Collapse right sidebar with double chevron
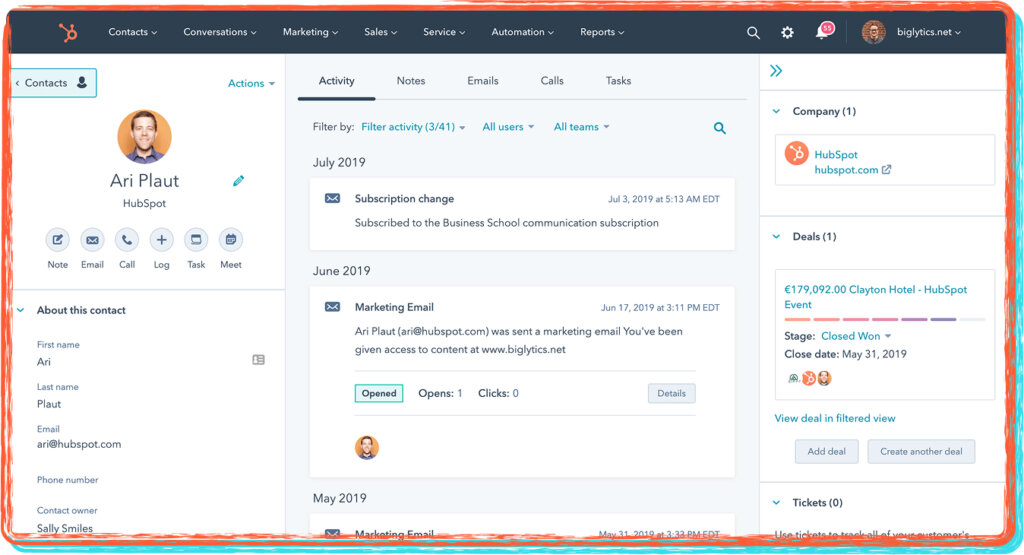 776,71
